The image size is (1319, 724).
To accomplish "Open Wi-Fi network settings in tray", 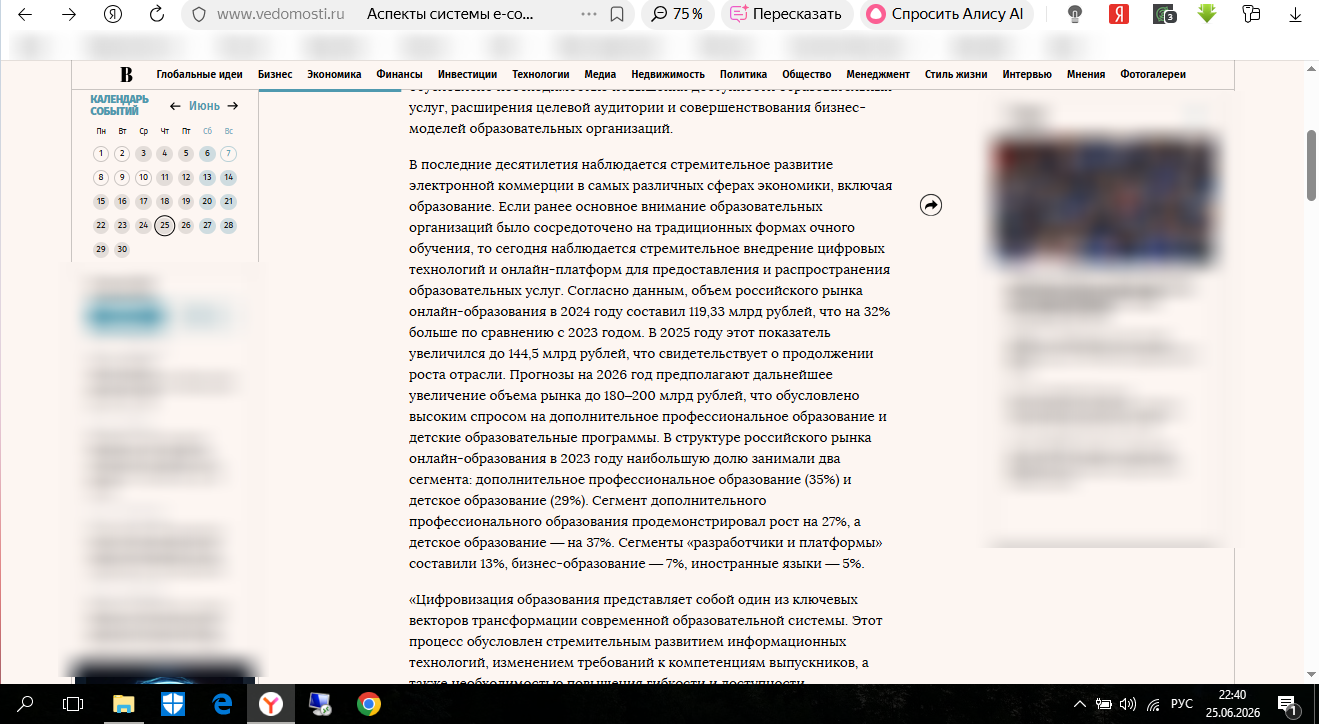I will tap(1153, 704).
